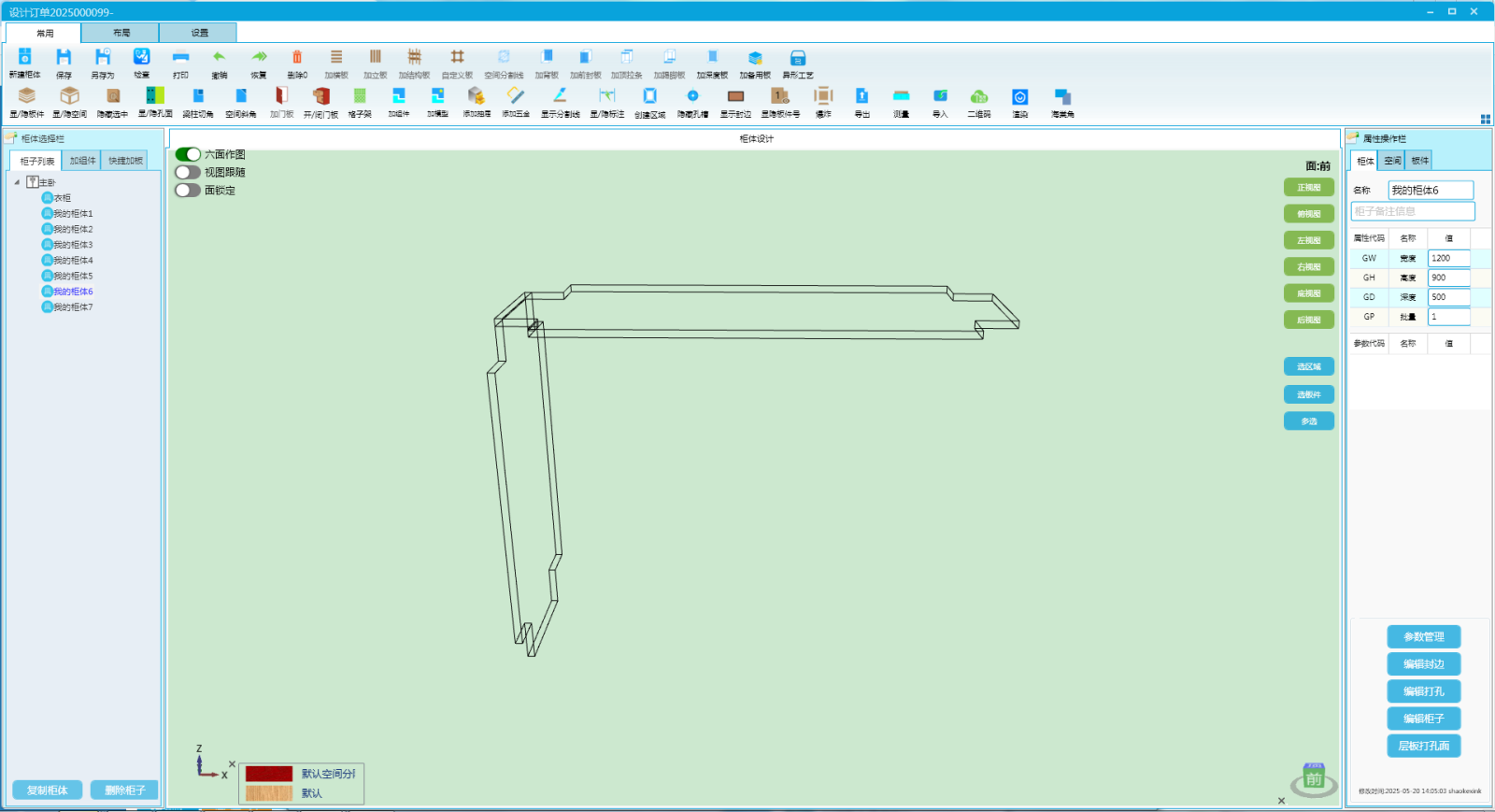Viewport: 1495px width, 812px height.
Task: Click the 后视图 back view button
Action: point(1308,320)
